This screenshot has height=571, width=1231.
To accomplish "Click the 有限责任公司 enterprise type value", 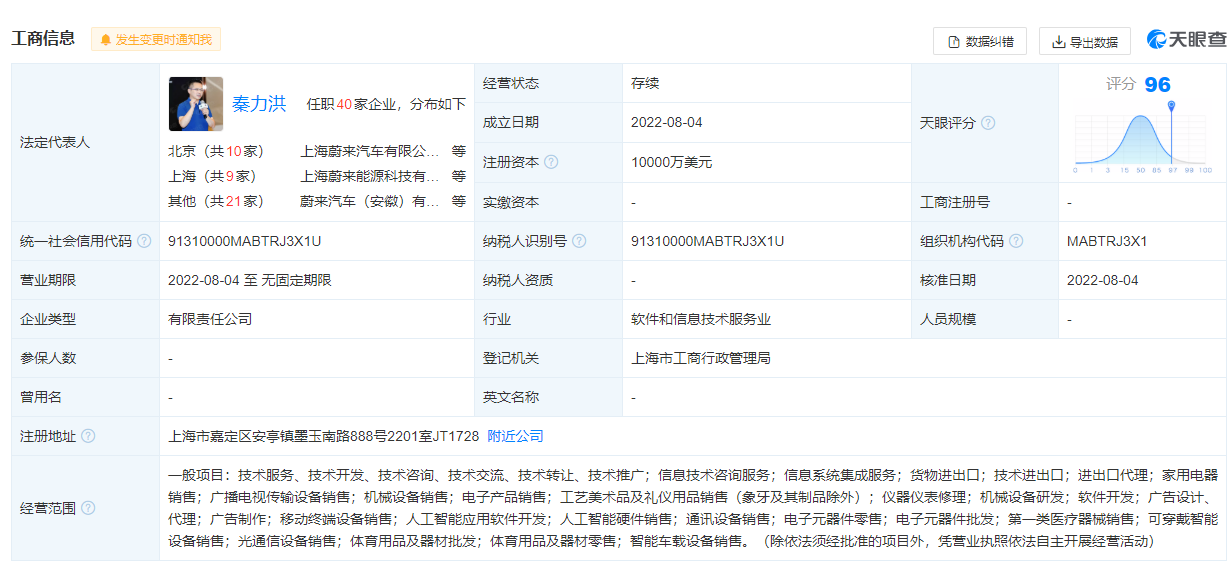I will pyautogui.click(x=210, y=319).
